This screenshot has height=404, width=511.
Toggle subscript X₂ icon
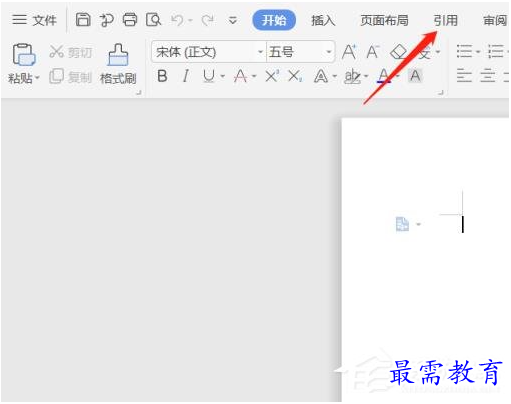point(295,76)
